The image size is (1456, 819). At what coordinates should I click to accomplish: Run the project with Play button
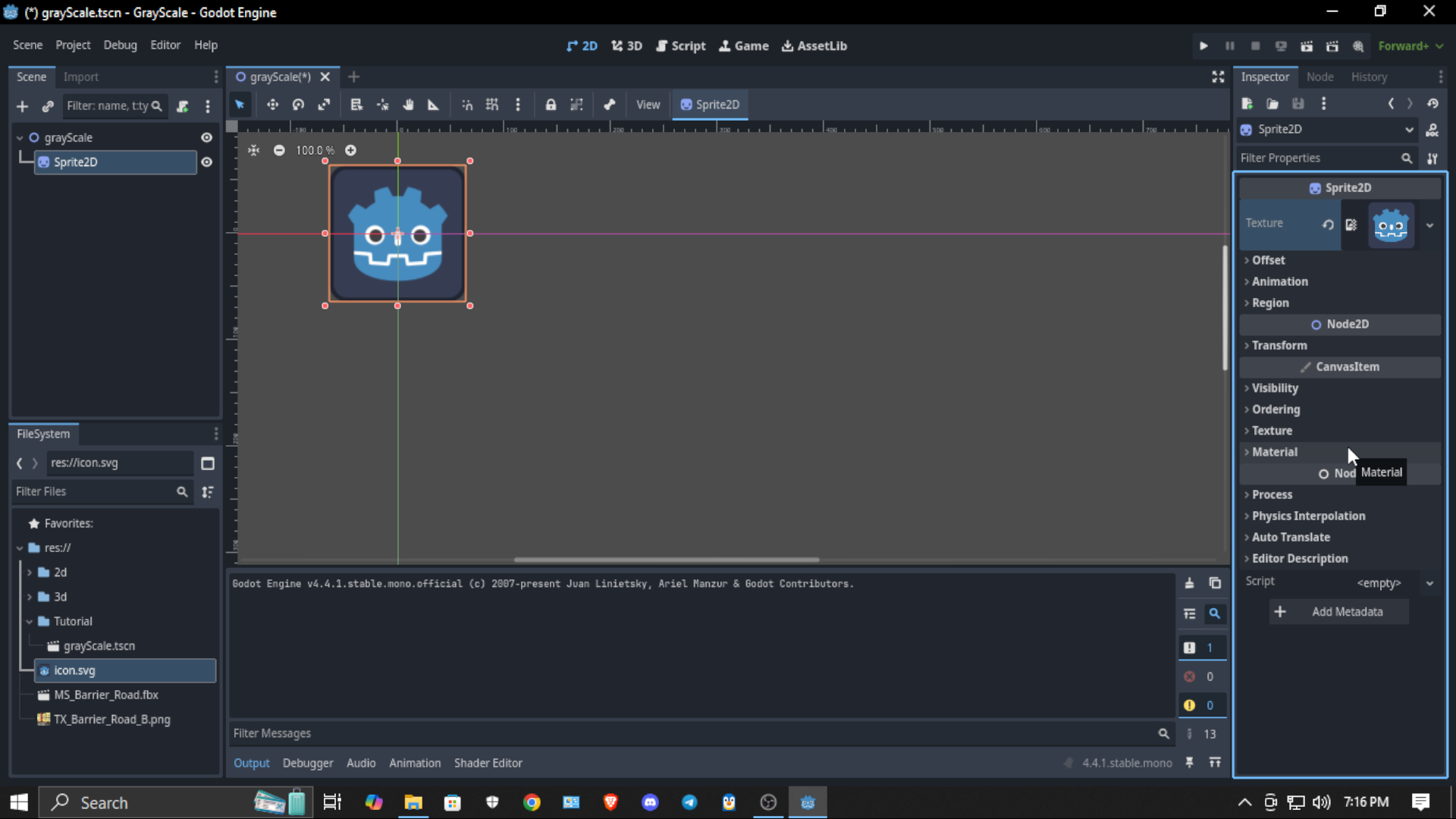point(1203,46)
